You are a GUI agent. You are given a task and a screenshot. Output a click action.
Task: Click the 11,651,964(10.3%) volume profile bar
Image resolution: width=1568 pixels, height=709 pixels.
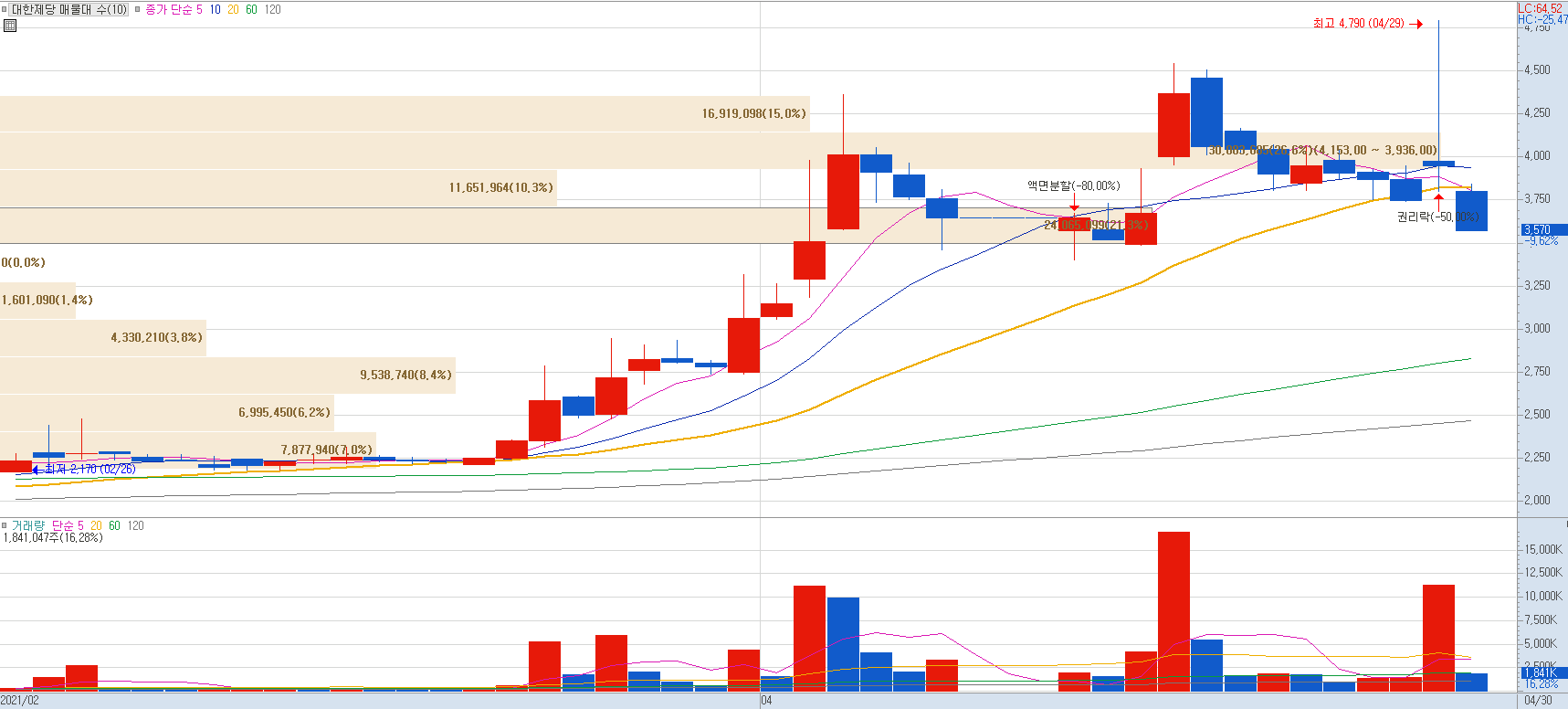coord(278,187)
